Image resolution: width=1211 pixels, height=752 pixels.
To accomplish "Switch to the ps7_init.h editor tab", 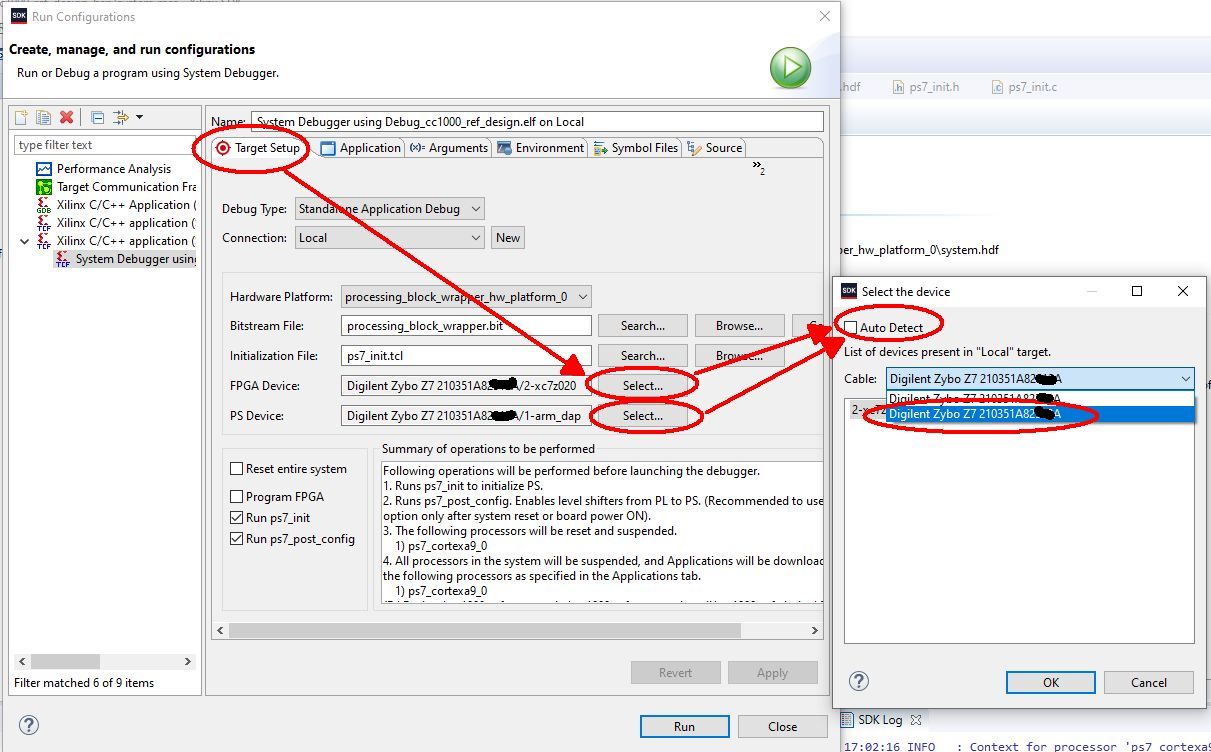I will coord(925,87).
